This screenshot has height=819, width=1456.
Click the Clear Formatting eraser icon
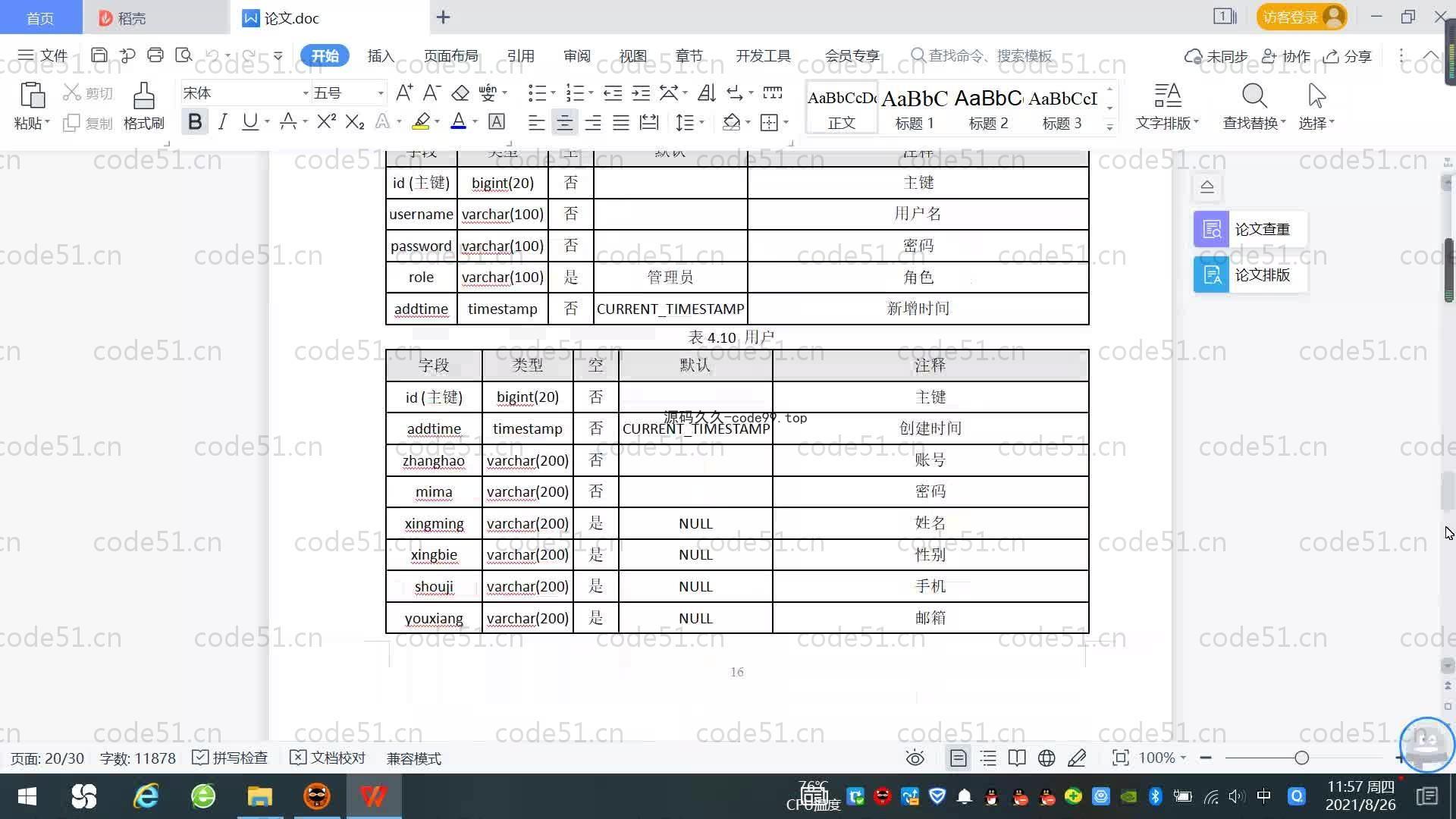460,93
